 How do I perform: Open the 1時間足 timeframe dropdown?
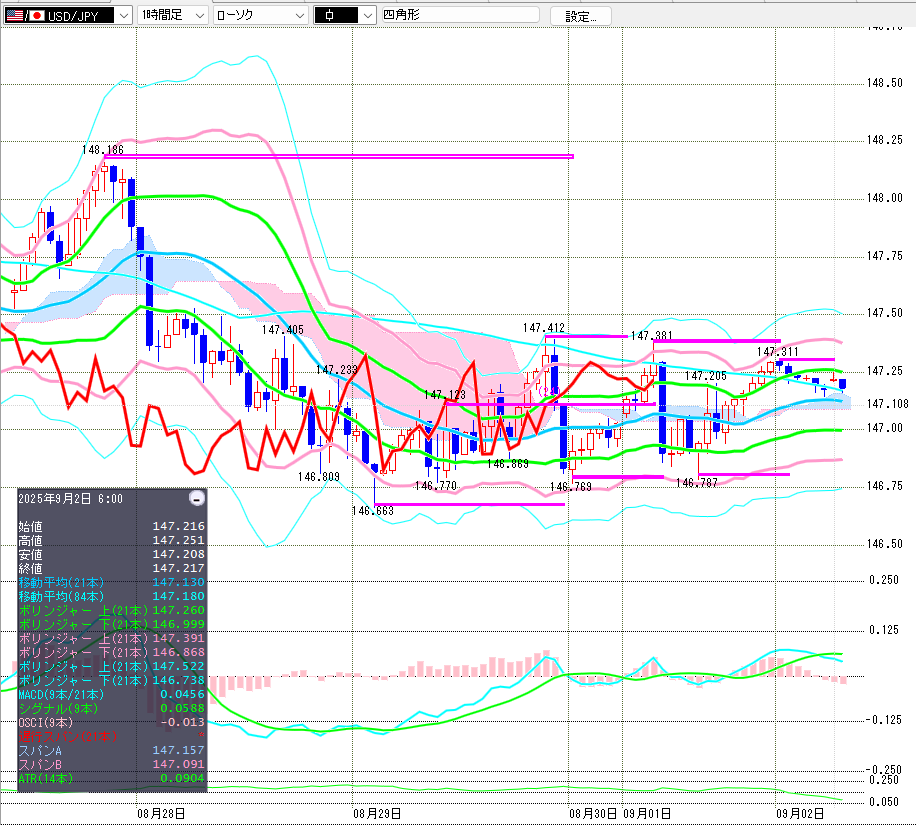pyautogui.click(x=173, y=15)
